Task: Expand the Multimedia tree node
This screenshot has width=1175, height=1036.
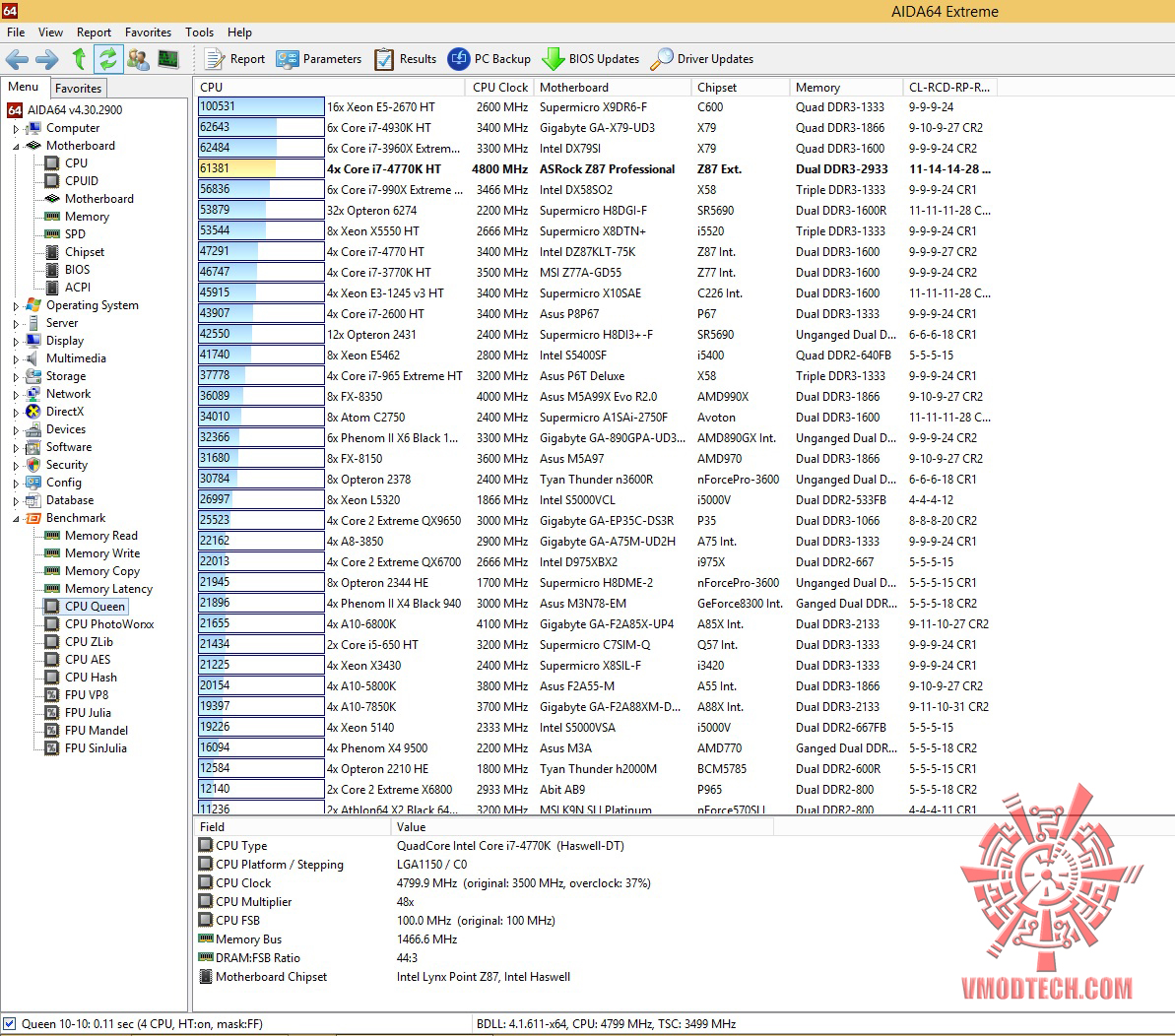Action: (16, 358)
